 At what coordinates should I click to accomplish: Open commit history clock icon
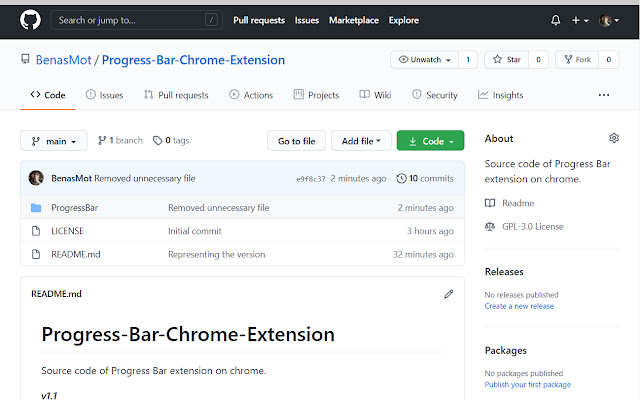[x=402, y=178]
